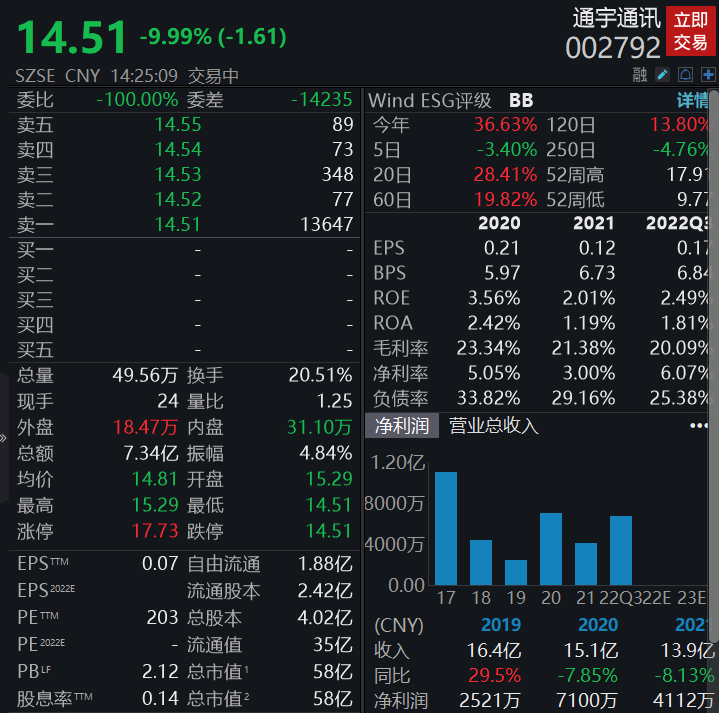The image size is (719, 713).
Task: Click the Wind ESG评级 BB rating
Action: (521, 100)
